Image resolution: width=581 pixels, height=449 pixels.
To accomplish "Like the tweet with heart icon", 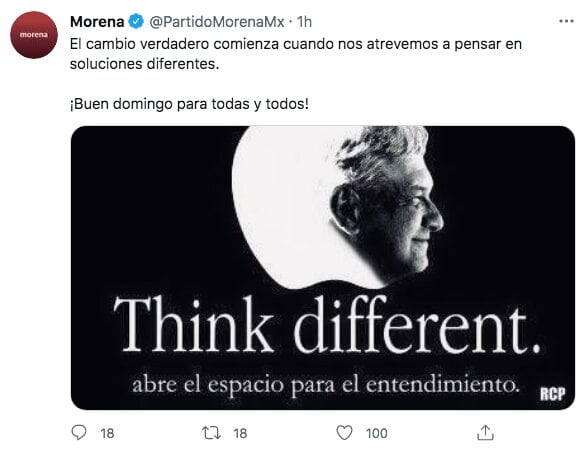I will pos(344,433).
